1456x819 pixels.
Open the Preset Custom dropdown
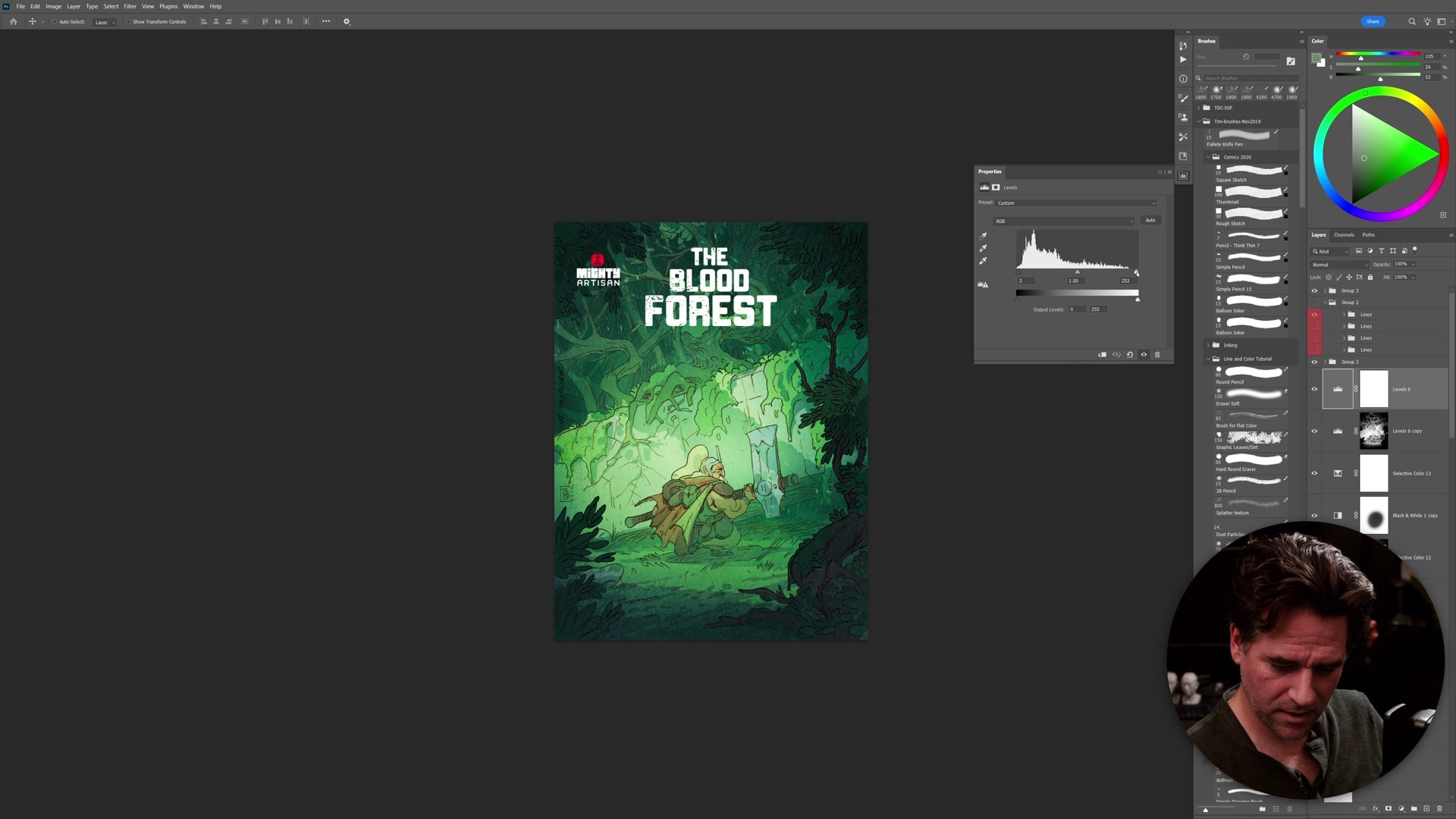coord(1077,202)
